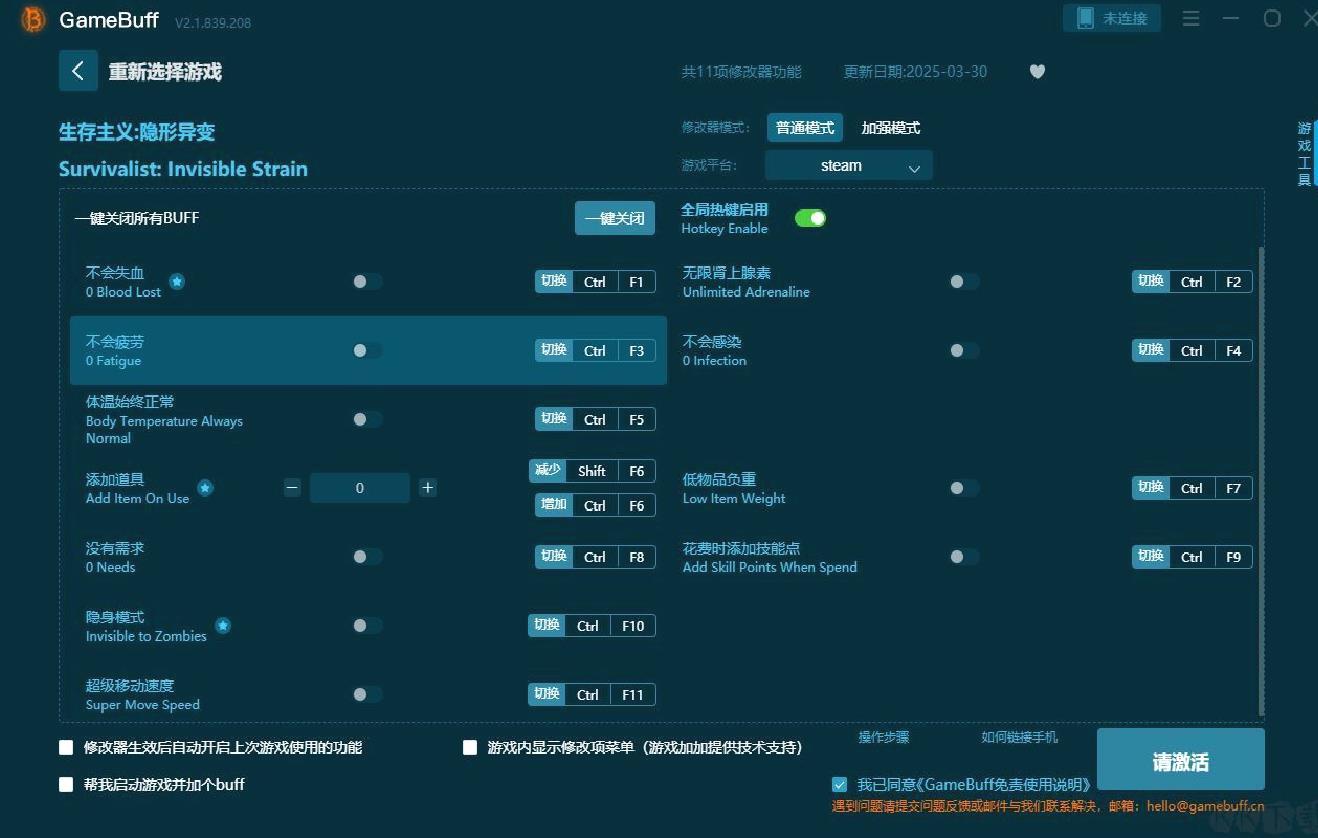This screenshot has height=838, width=1318.
Task: Click the F10 hotkey key box
Action: click(x=633, y=626)
